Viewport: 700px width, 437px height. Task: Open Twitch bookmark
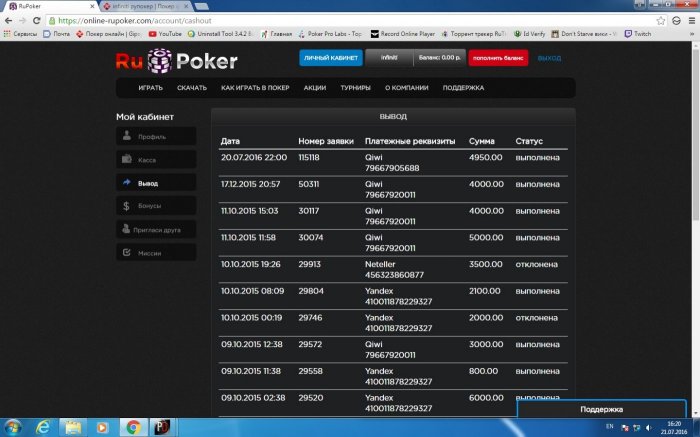[x=638, y=33]
